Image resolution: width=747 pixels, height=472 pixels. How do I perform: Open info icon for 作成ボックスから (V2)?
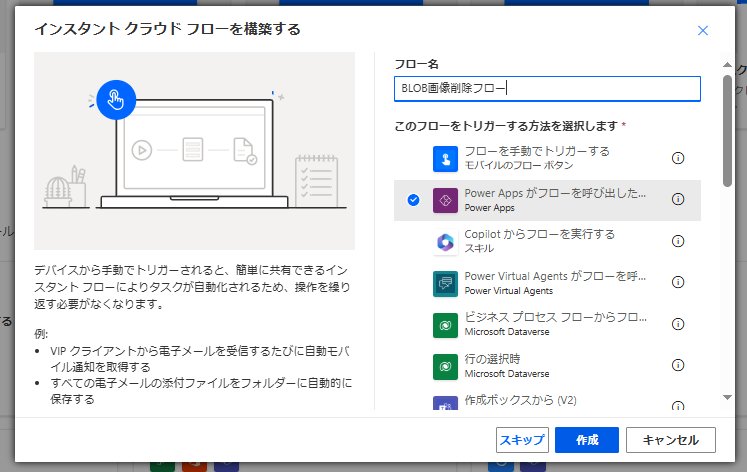coord(677,406)
